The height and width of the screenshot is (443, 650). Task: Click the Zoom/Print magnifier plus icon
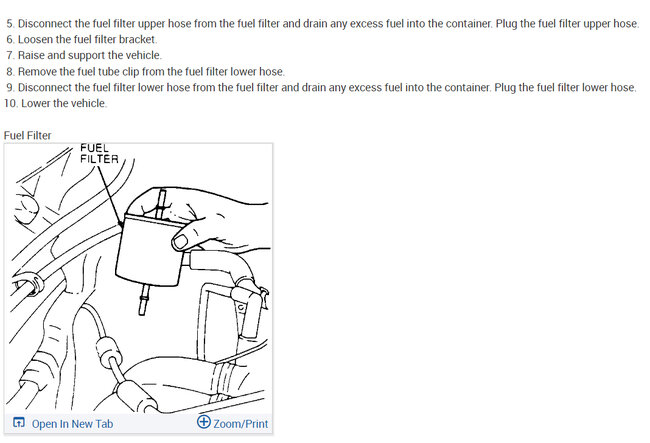(204, 421)
